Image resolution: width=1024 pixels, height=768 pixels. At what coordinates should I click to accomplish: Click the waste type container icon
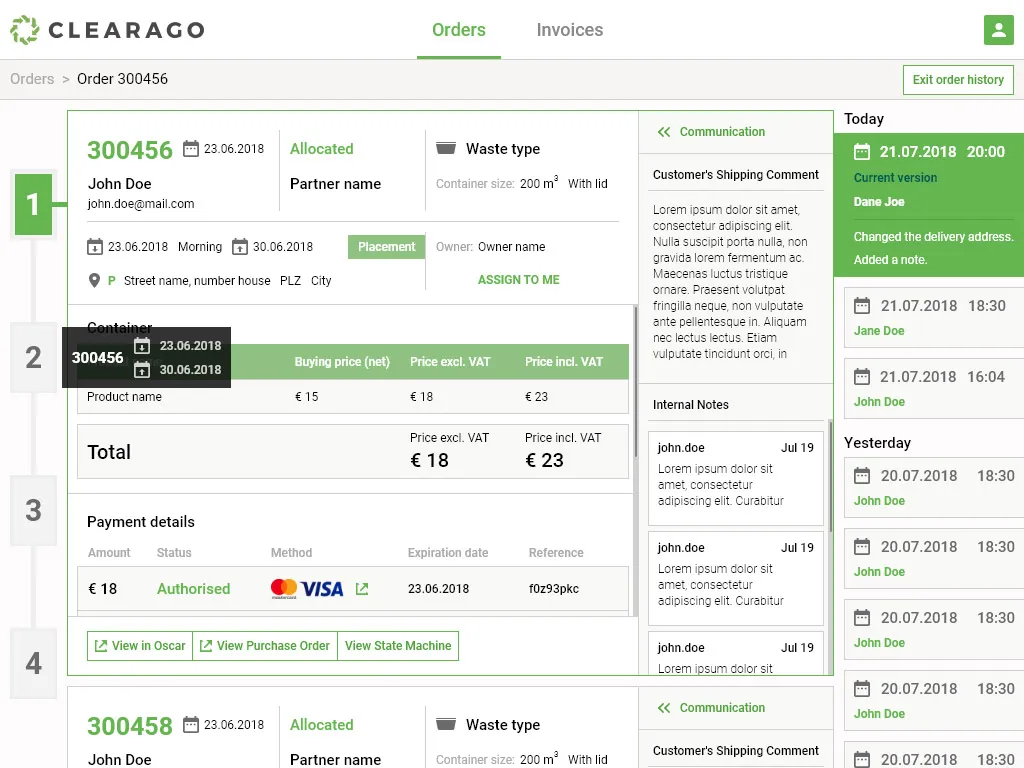(x=446, y=149)
